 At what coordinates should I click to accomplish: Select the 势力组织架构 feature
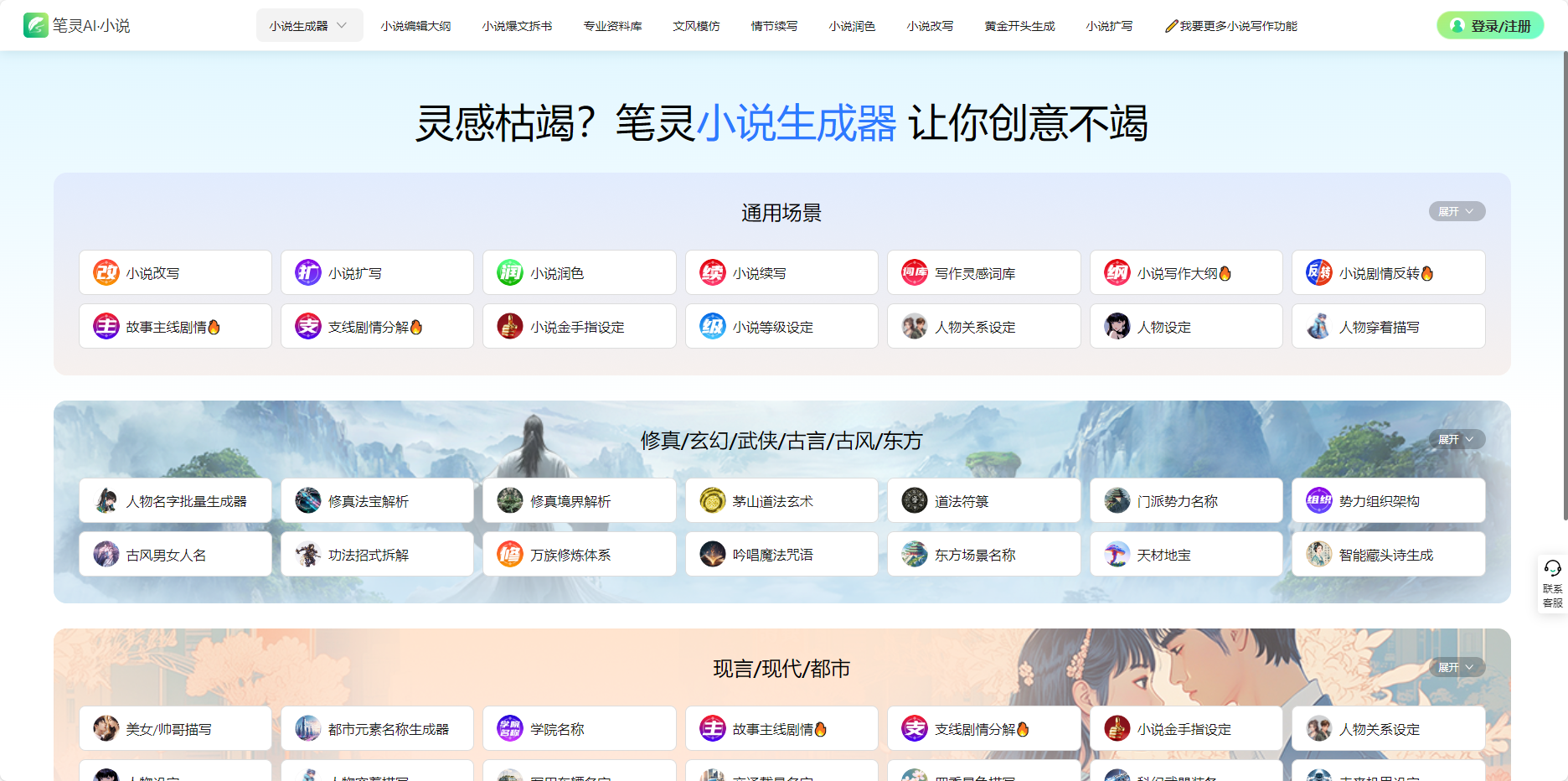point(1388,499)
